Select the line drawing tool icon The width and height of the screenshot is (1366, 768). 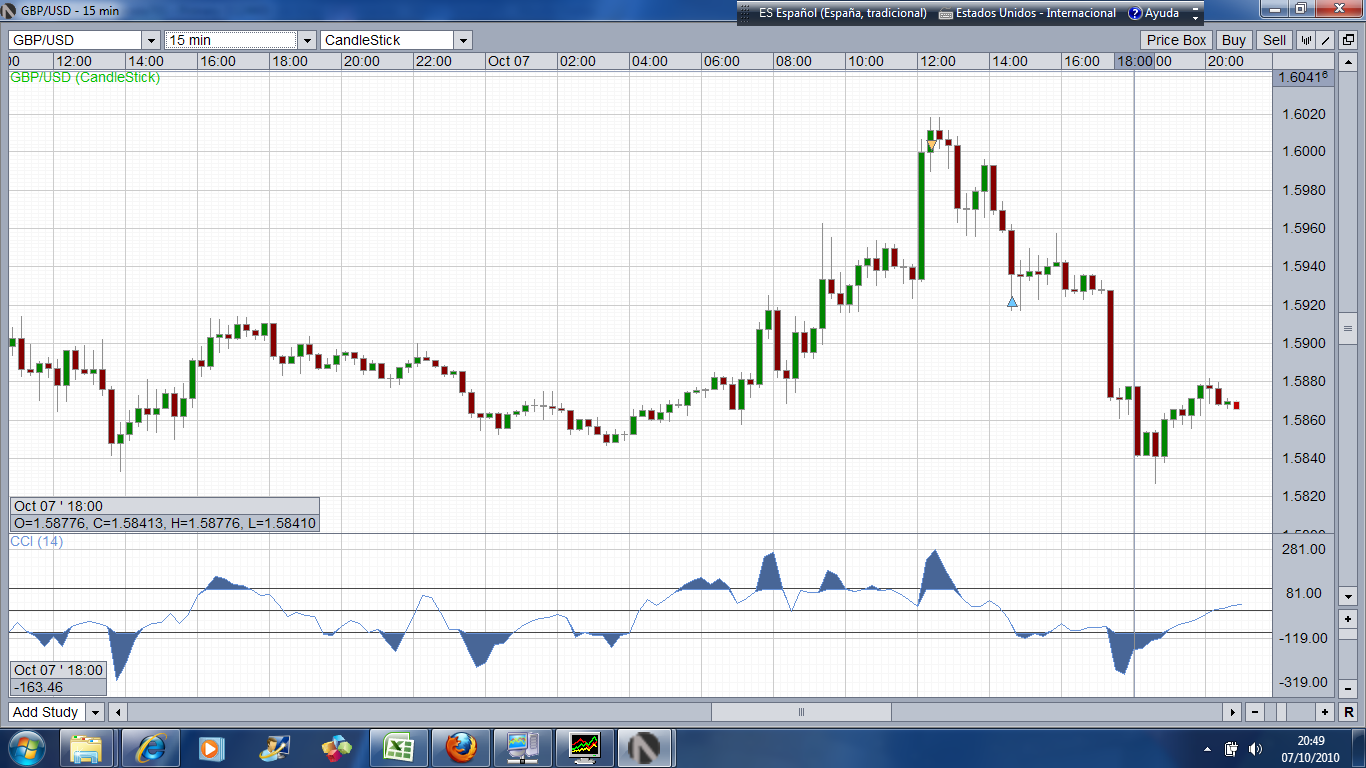tap(1326, 40)
